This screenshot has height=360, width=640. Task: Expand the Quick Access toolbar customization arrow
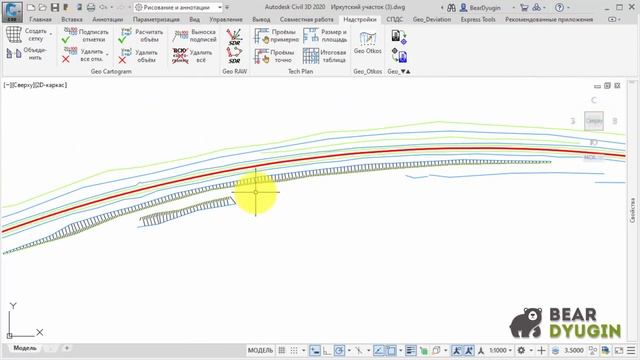coord(227,7)
